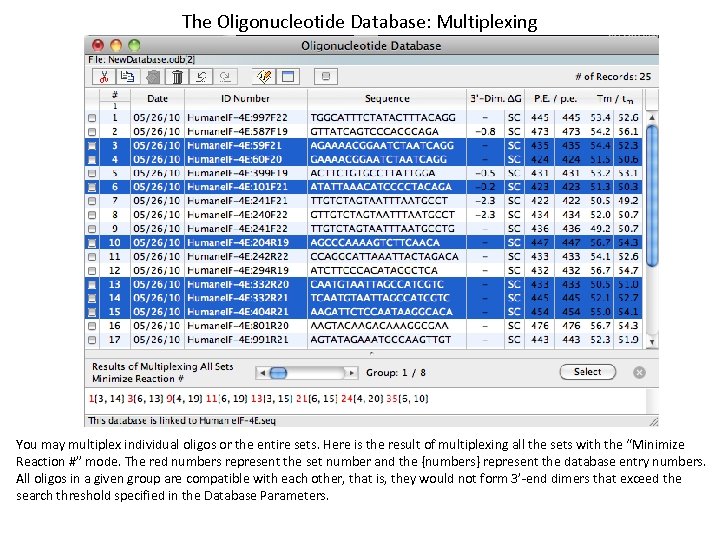This screenshot has height=540, width=720.
Task: Click the Copy records toolbar icon
Action: (128, 77)
